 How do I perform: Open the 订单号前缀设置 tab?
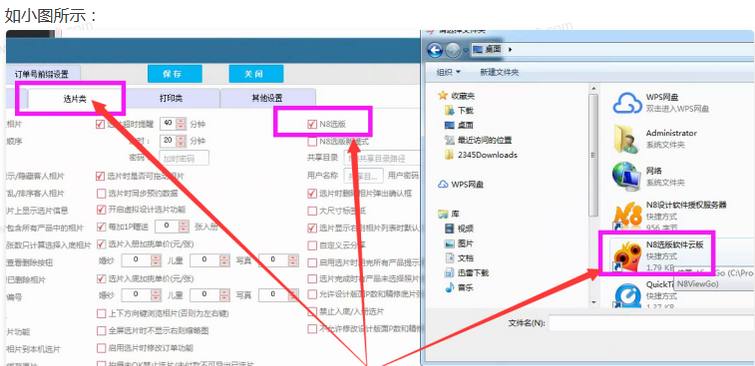pos(42,74)
